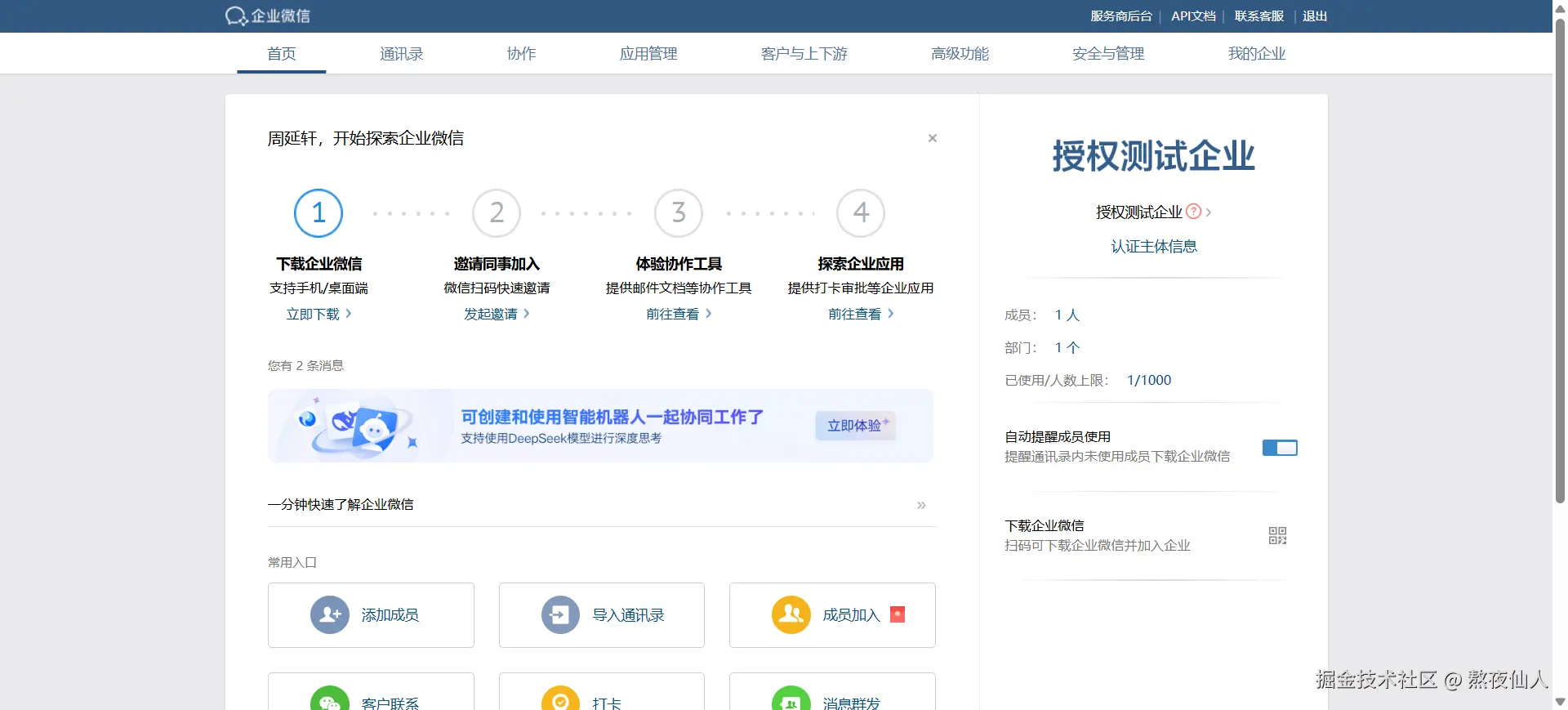Click the 您有 2 条消息 notice
This screenshot has width=1568, height=710.
coord(305,366)
